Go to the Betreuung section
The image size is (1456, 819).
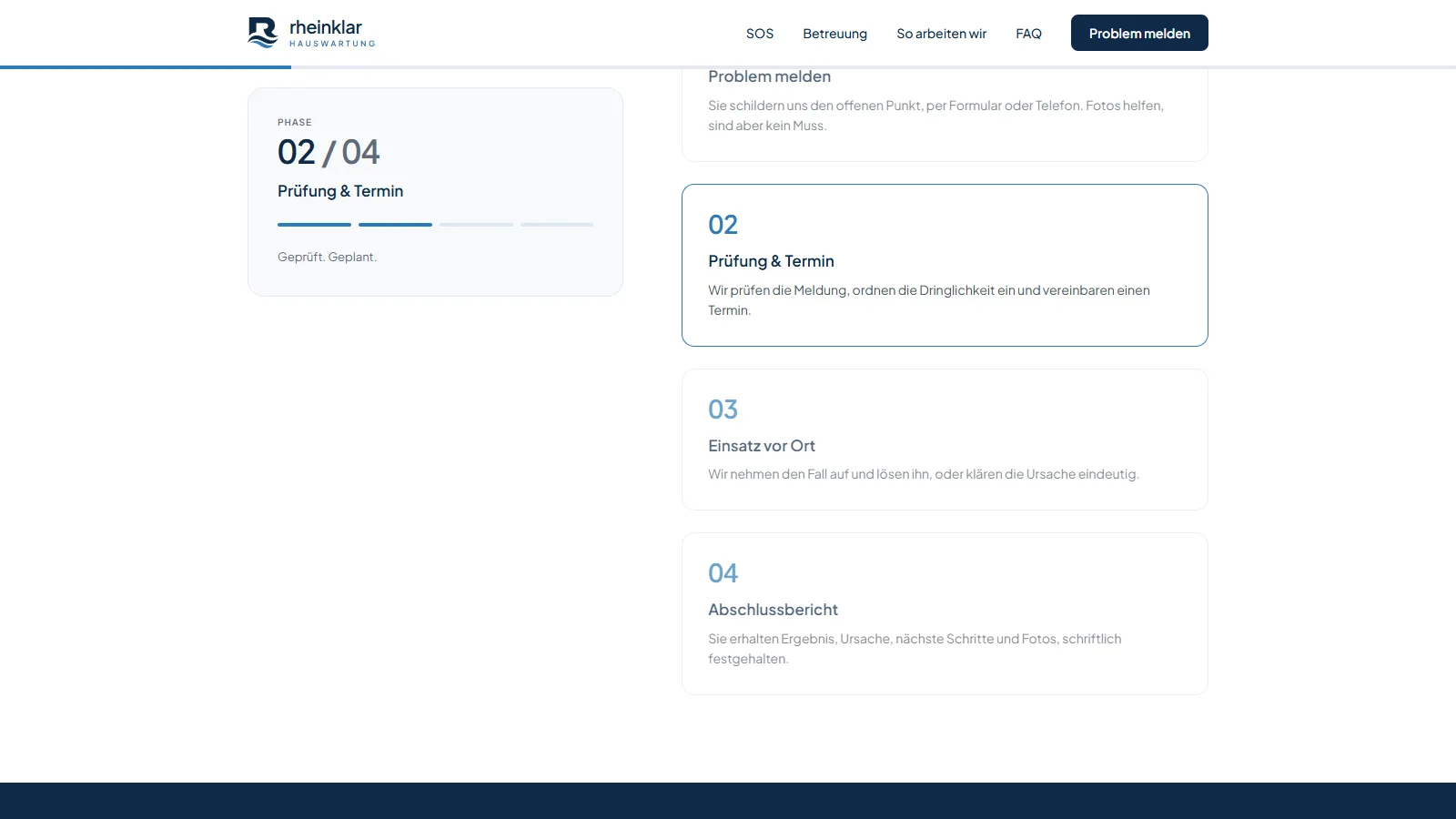[834, 34]
